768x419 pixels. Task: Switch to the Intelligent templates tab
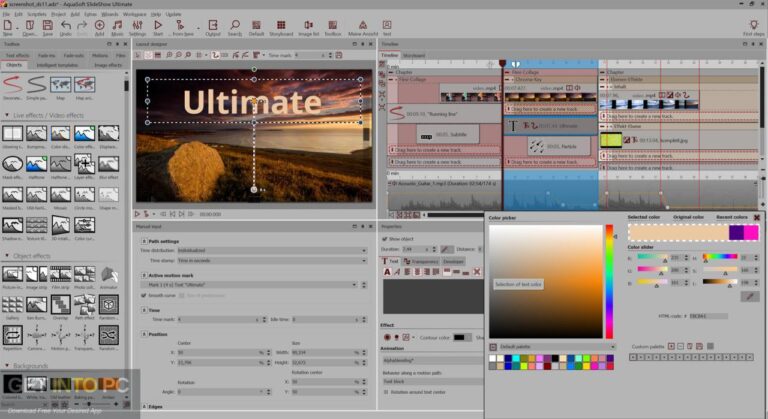(x=57, y=65)
